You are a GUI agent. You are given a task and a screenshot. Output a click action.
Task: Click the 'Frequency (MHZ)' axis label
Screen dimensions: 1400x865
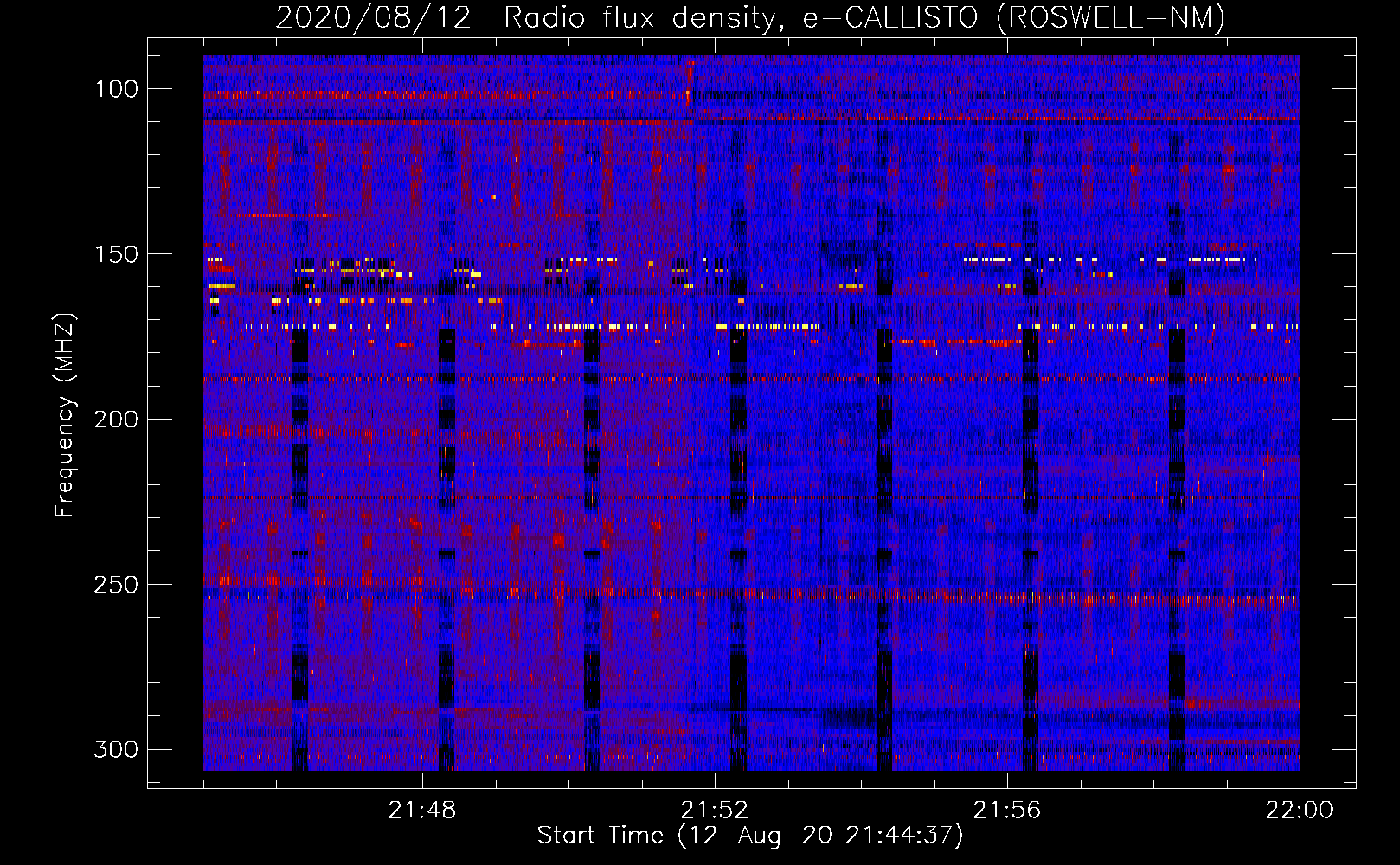point(65,414)
